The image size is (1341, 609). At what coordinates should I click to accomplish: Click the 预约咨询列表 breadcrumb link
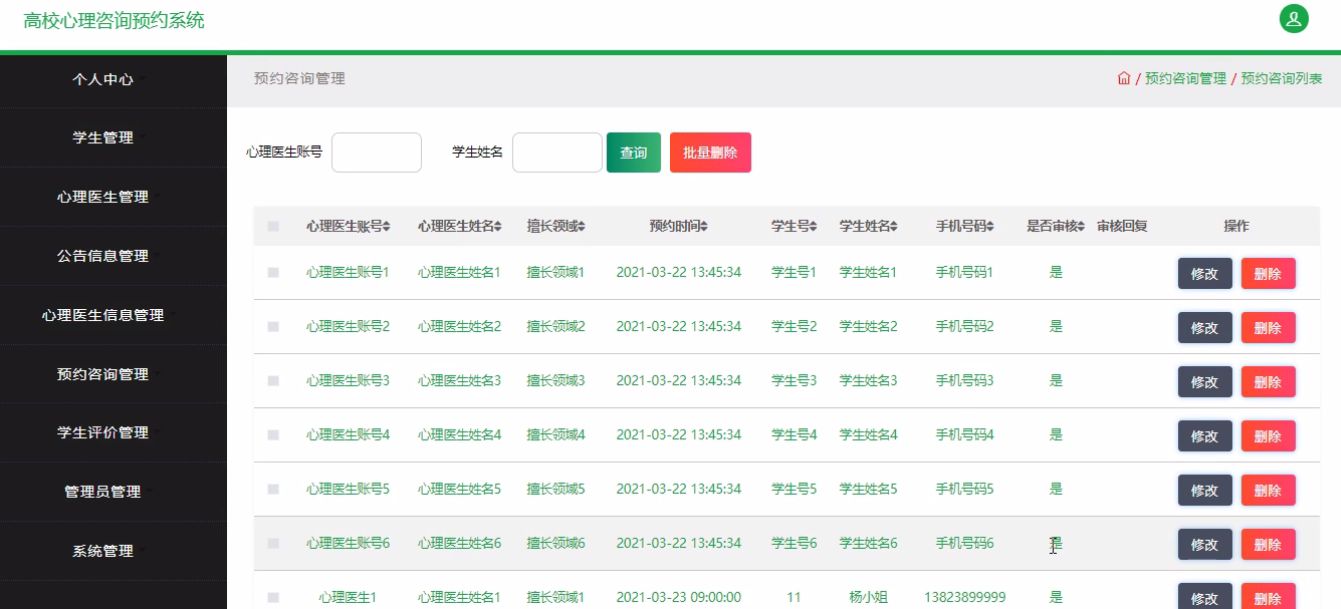1282,78
